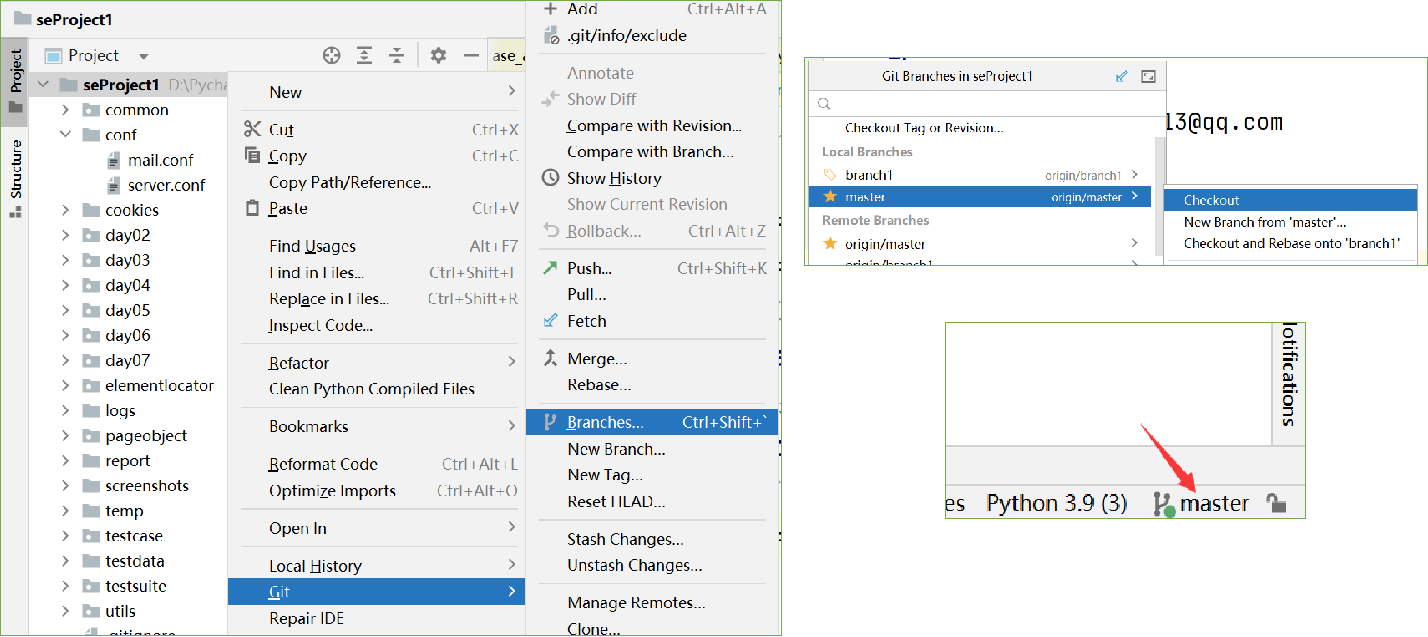The image size is (1428, 637).
Task: Choose Copy Path/Reference
Action: tap(376, 182)
